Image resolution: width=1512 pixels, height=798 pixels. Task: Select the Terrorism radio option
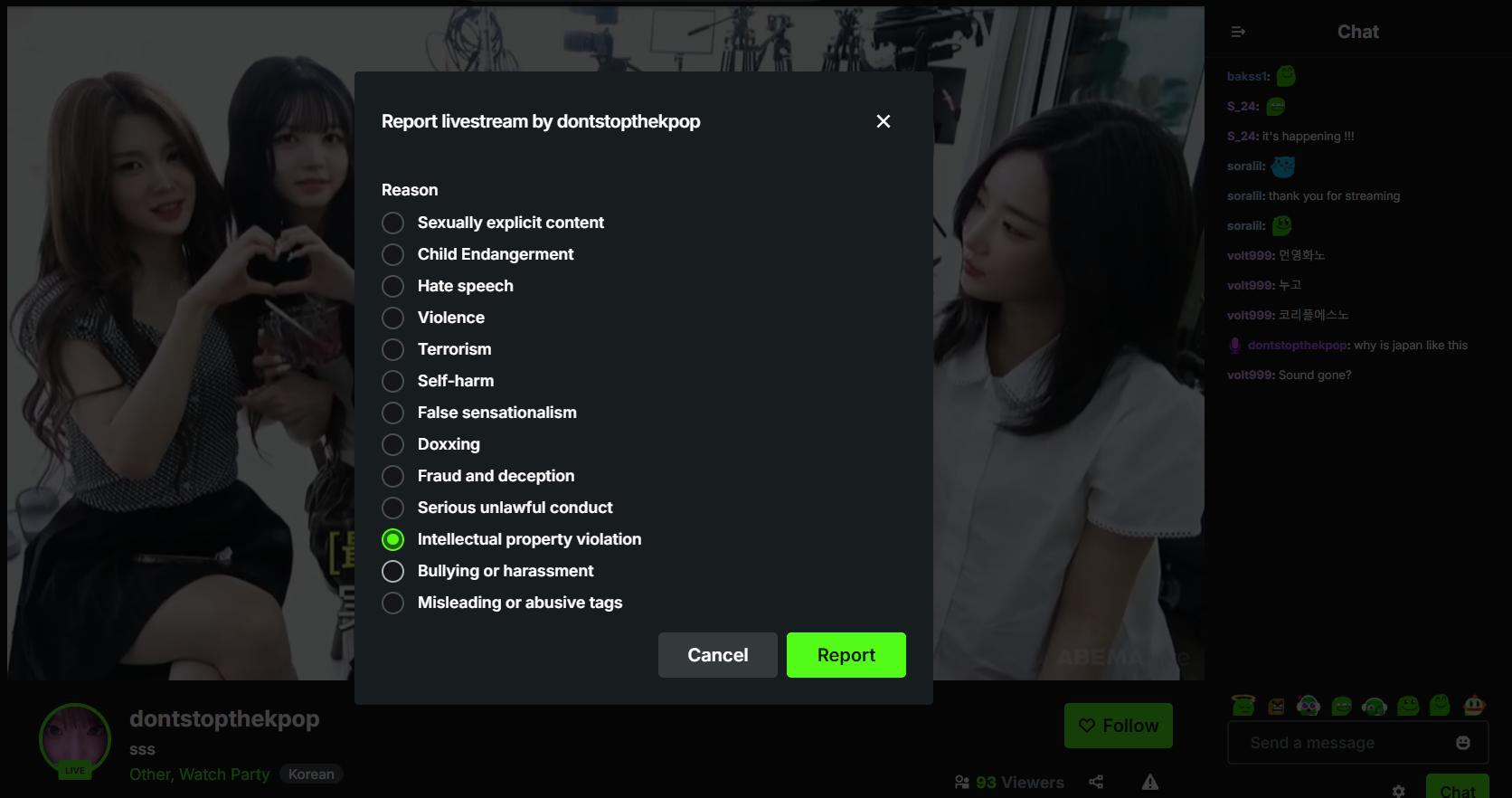click(x=392, y=349)
